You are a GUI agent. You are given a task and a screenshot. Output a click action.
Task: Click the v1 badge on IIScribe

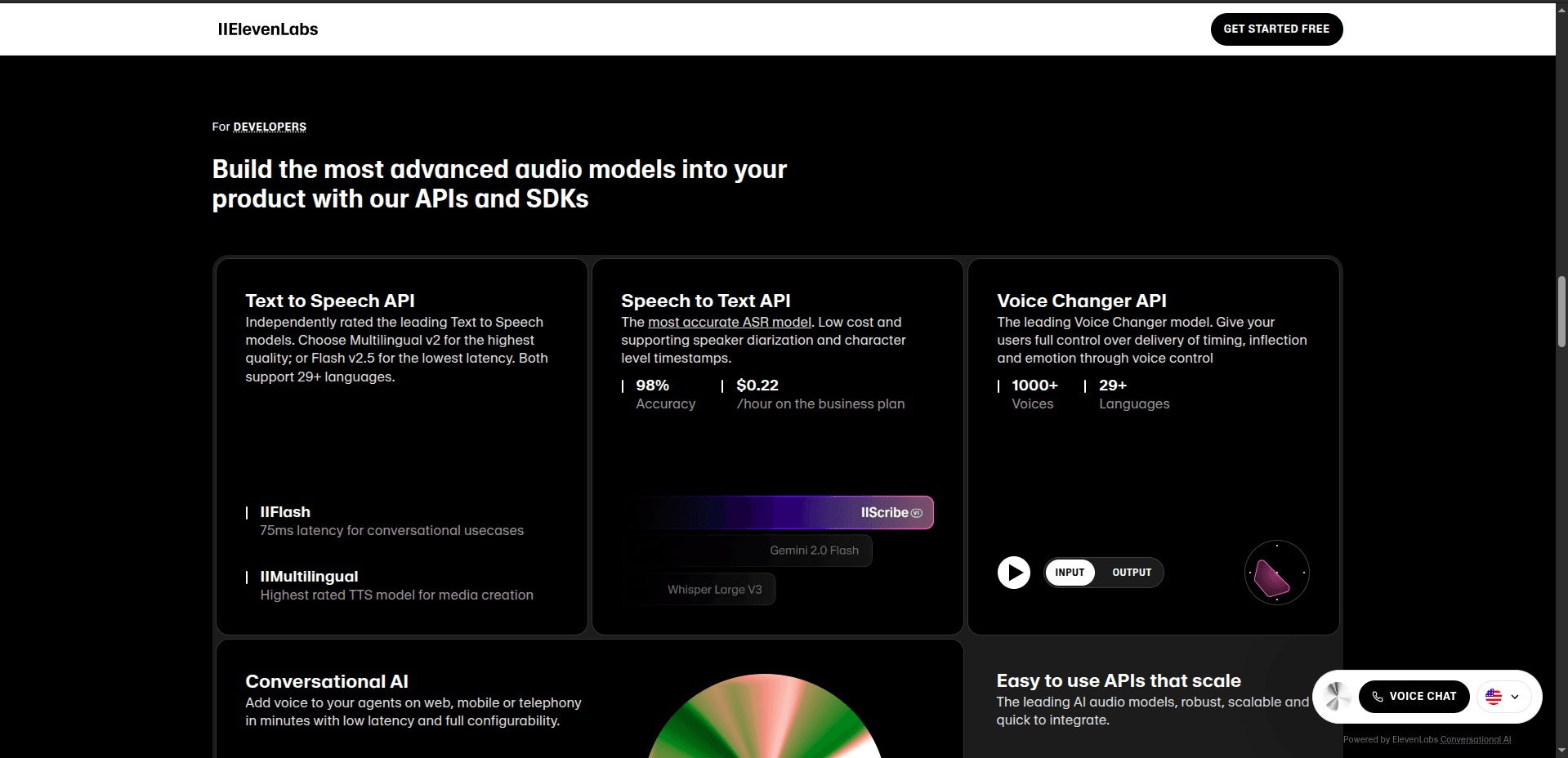coord(917,513)
